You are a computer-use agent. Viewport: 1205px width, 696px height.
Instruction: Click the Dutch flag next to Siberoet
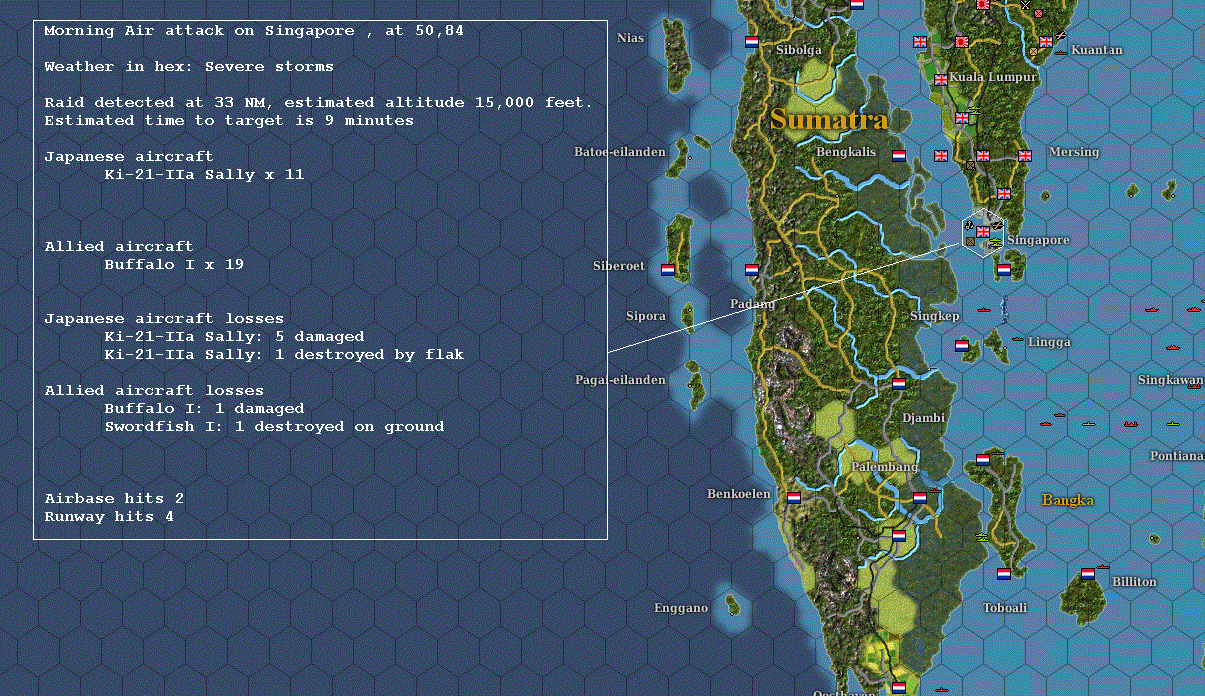coord(667,270)
